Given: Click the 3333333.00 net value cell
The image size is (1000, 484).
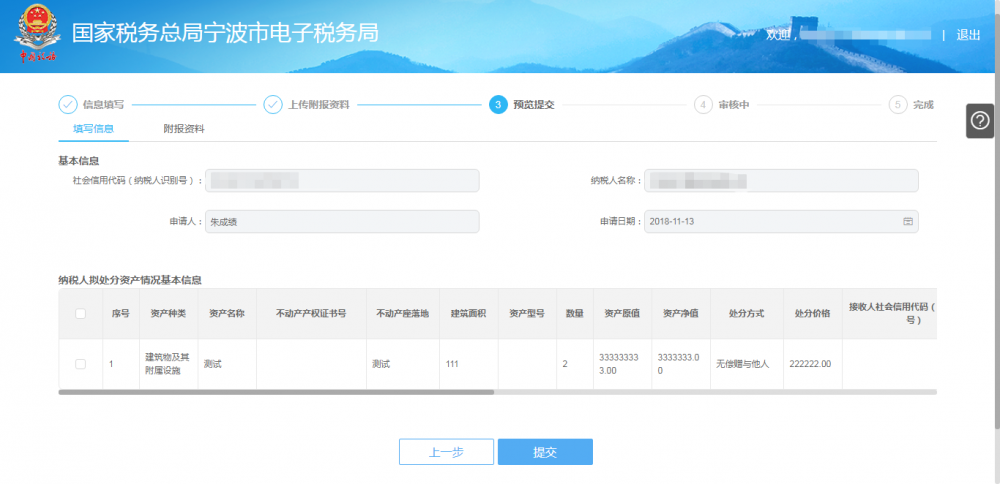Looking at the screenshot, I should [681, 364].
